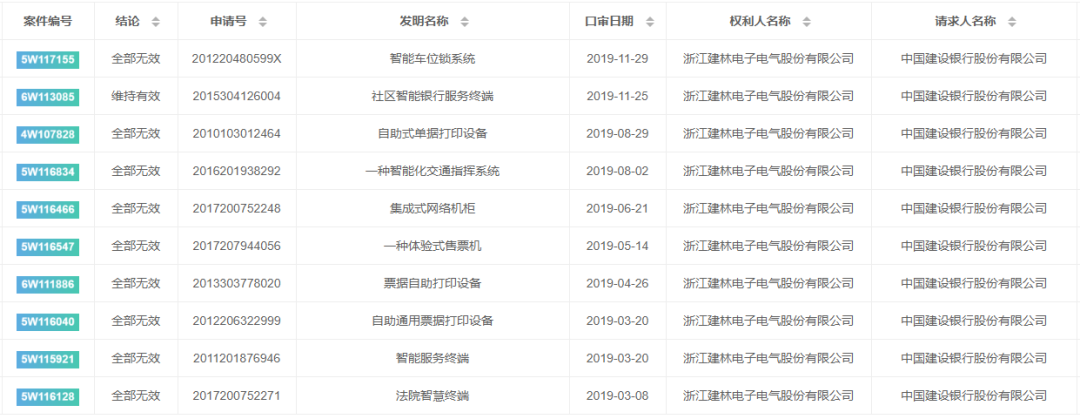1080x419 pixels.
Task: Click 中国建设银行股份有限公司 in the 5W116128 row
Action: pos(973,396)
